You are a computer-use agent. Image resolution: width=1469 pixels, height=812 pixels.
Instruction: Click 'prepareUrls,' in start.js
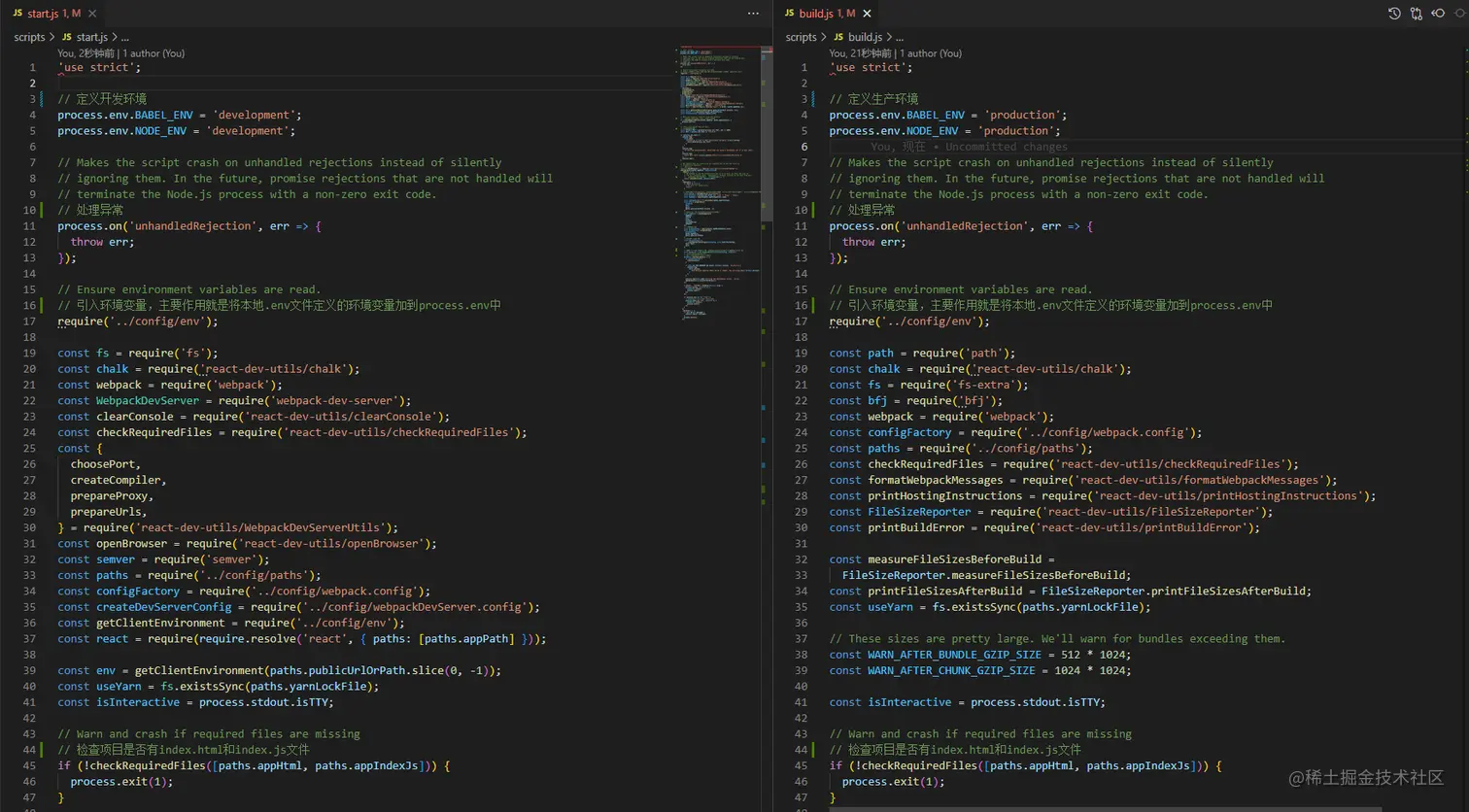point(109,512)
